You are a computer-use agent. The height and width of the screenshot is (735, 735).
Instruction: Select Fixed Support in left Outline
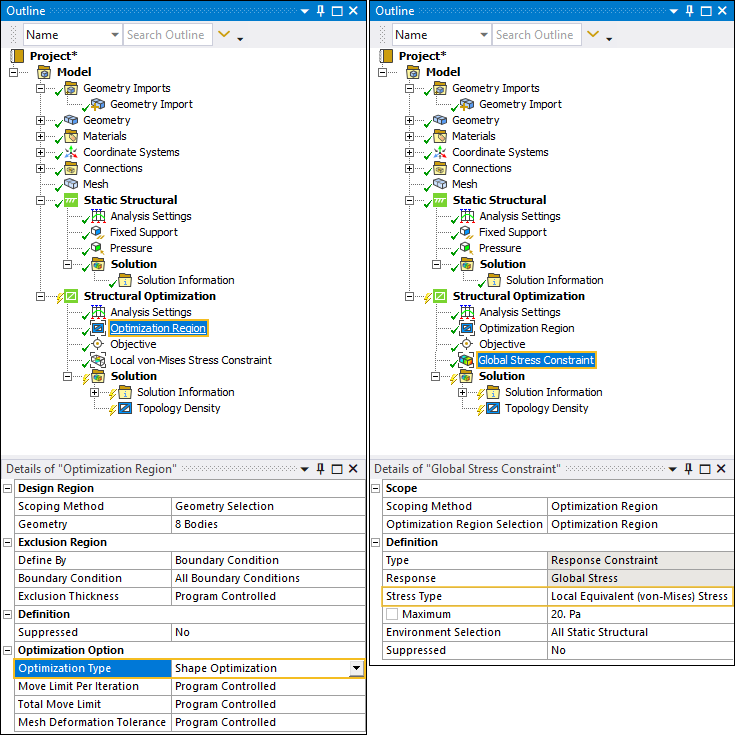coord(144,232)
